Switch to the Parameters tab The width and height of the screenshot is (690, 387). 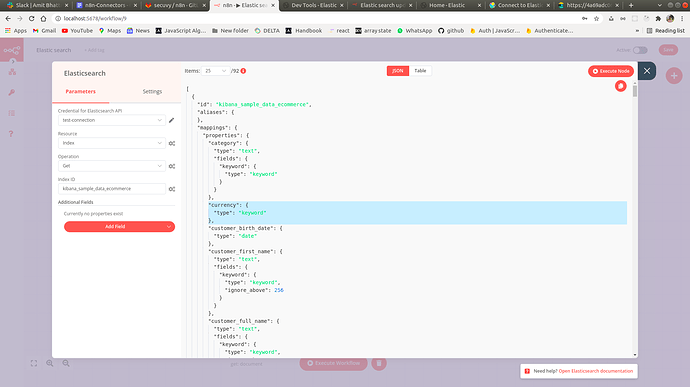click(x=81, y=92)
